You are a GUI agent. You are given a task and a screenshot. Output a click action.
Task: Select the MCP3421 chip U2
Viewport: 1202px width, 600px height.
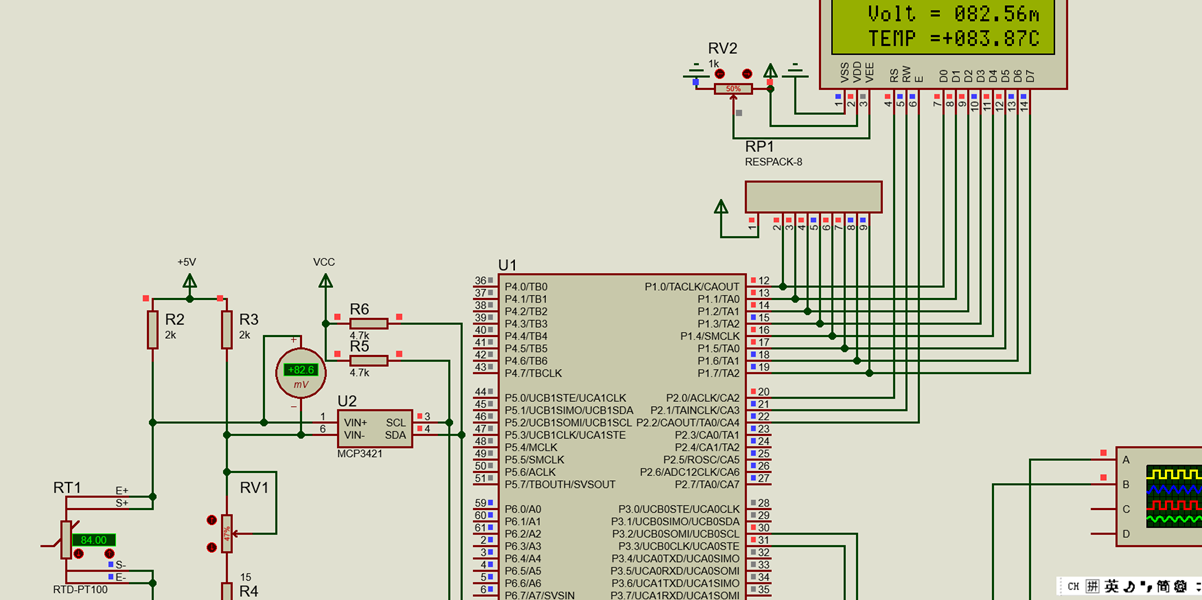(x=375, y=428)
